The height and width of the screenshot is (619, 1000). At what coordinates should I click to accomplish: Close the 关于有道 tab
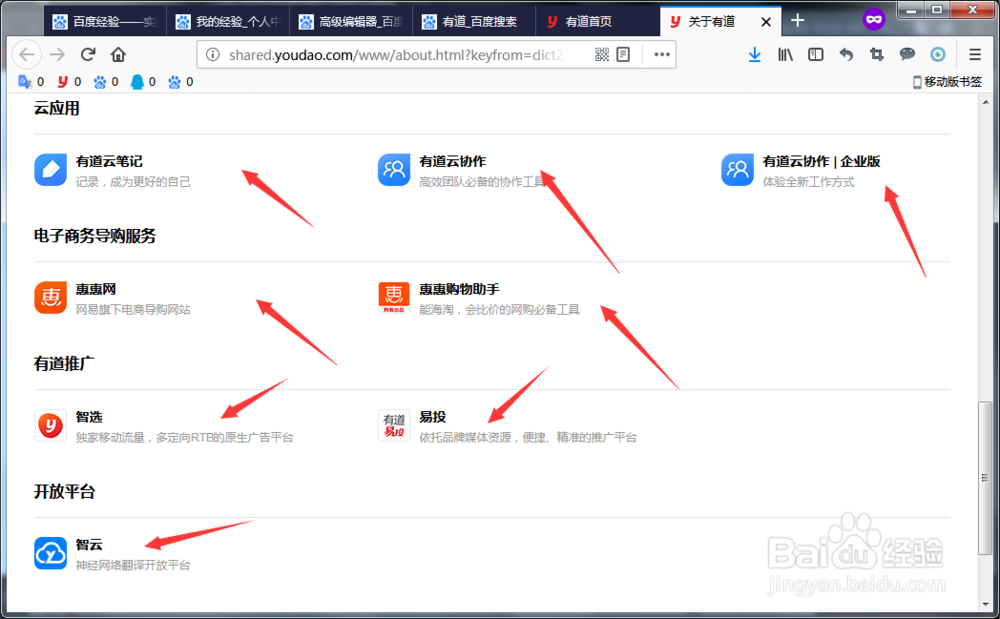point(766,22)
